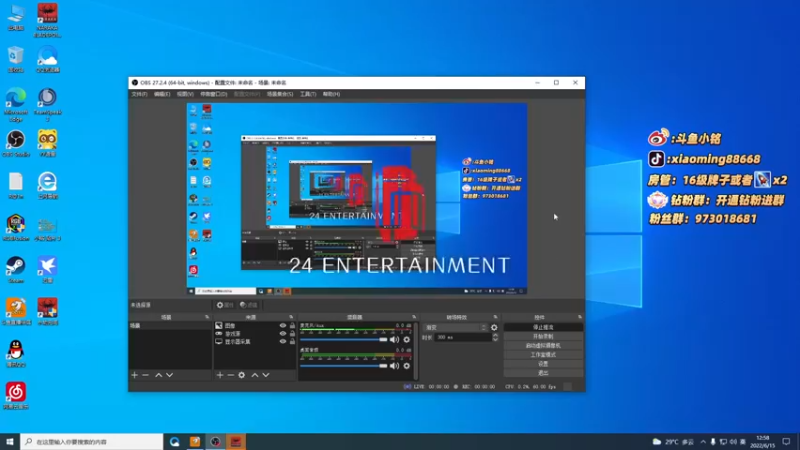
Task: Click the OBS icon in the taskbar
Action: coord(215,442)
